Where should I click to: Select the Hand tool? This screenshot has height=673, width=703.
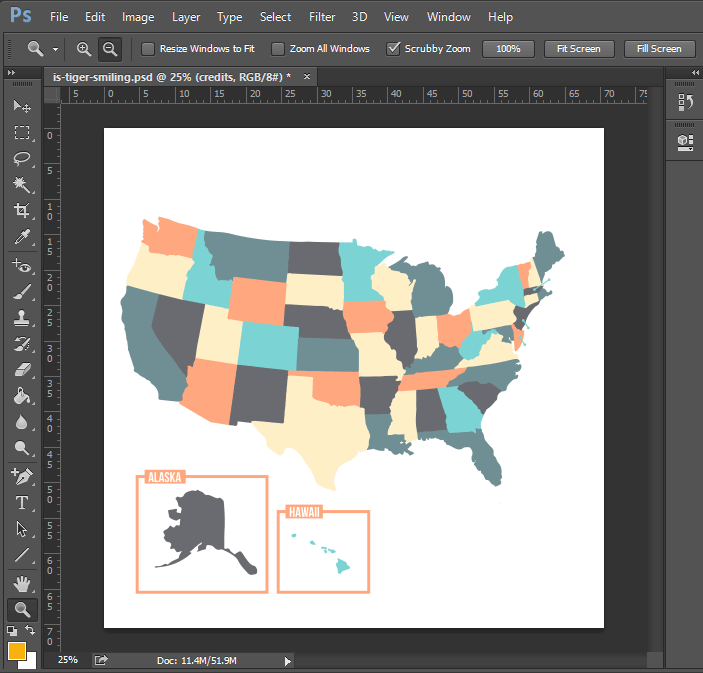tap(21, 582)
